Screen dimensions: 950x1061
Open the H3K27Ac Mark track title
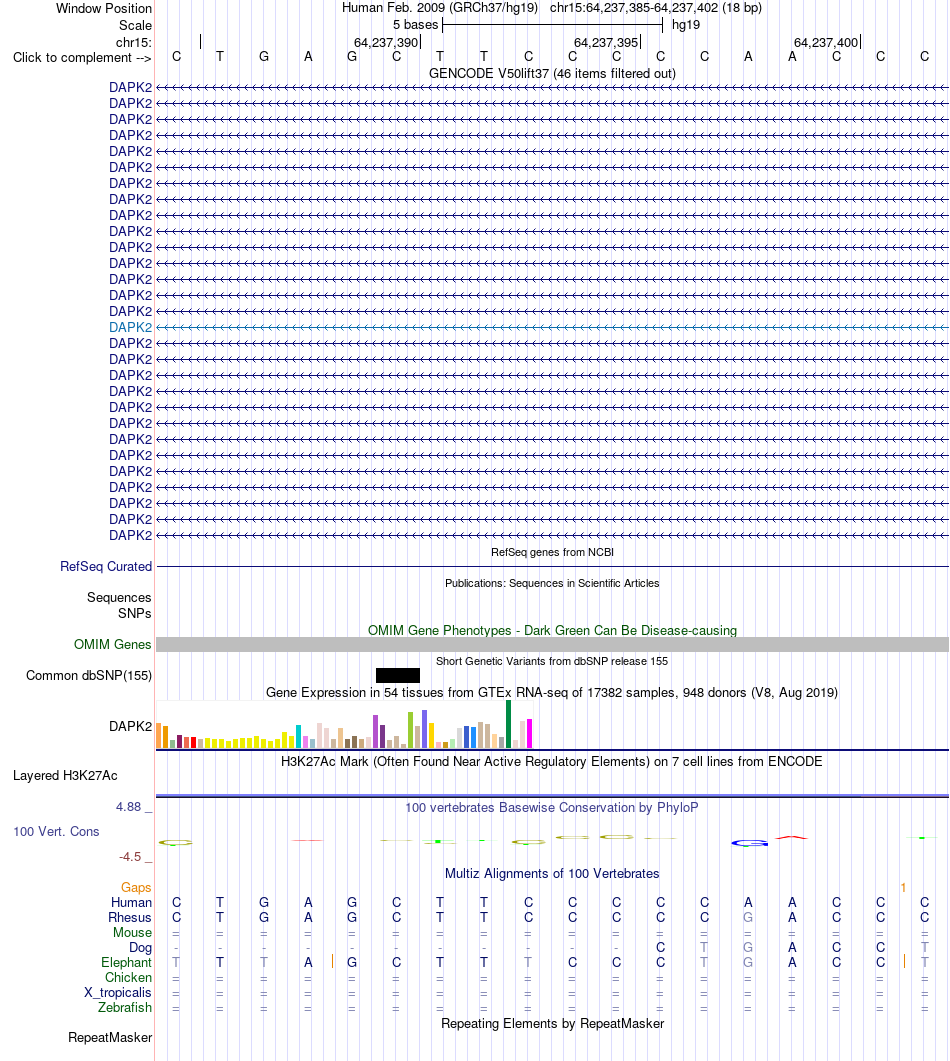click(552, 761)
